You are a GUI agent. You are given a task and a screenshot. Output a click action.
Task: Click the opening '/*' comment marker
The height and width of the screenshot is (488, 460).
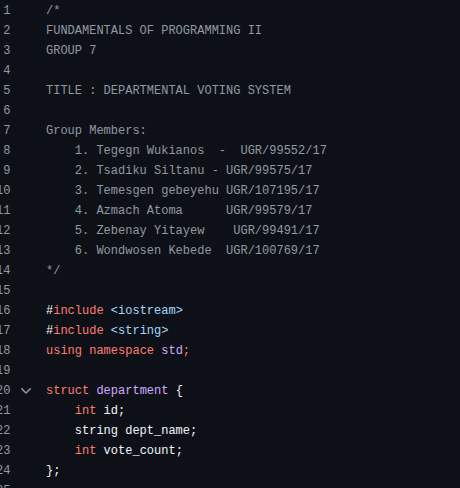[x=53, y=10]
